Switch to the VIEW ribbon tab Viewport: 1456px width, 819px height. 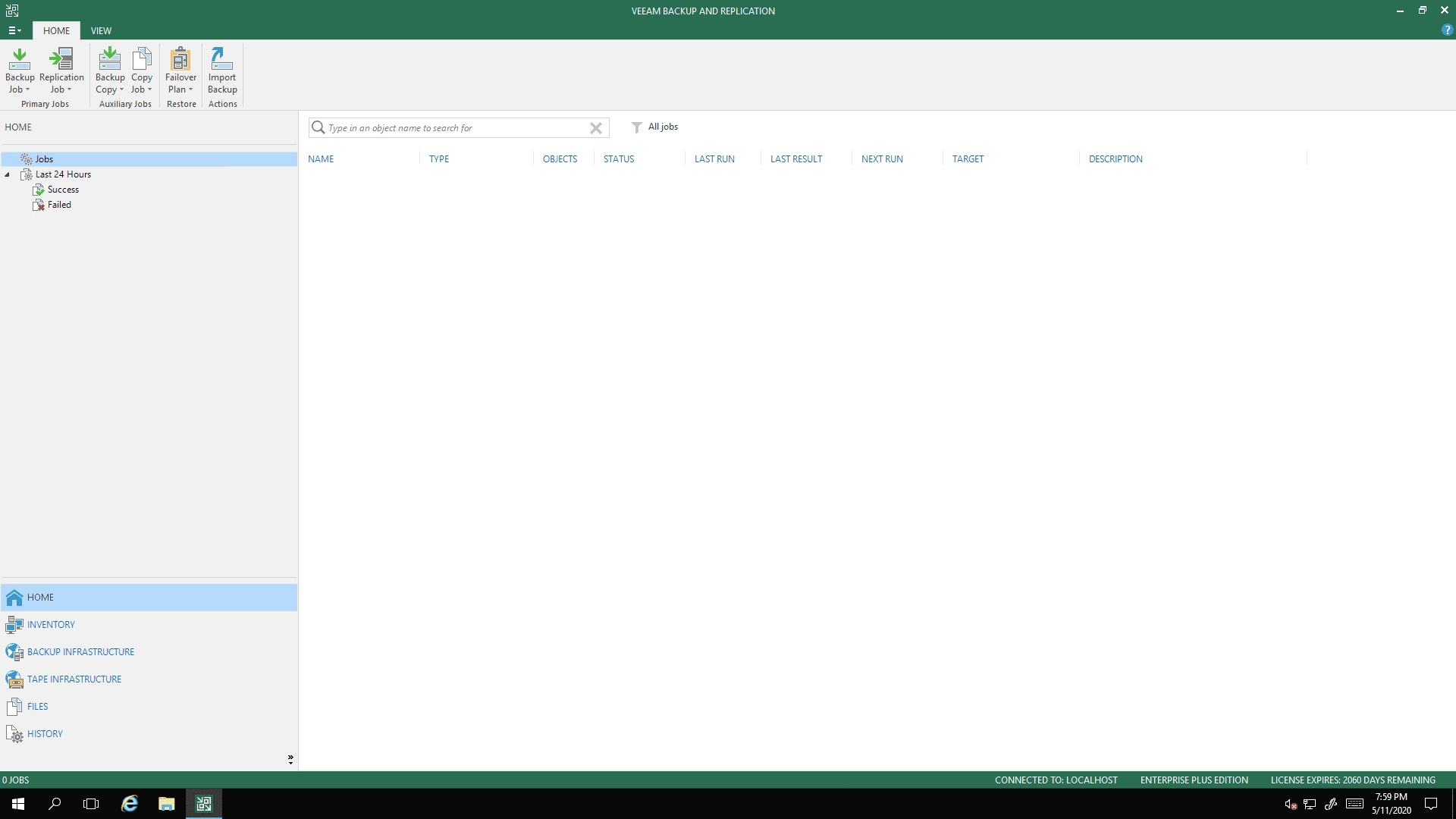pos(101,31)
